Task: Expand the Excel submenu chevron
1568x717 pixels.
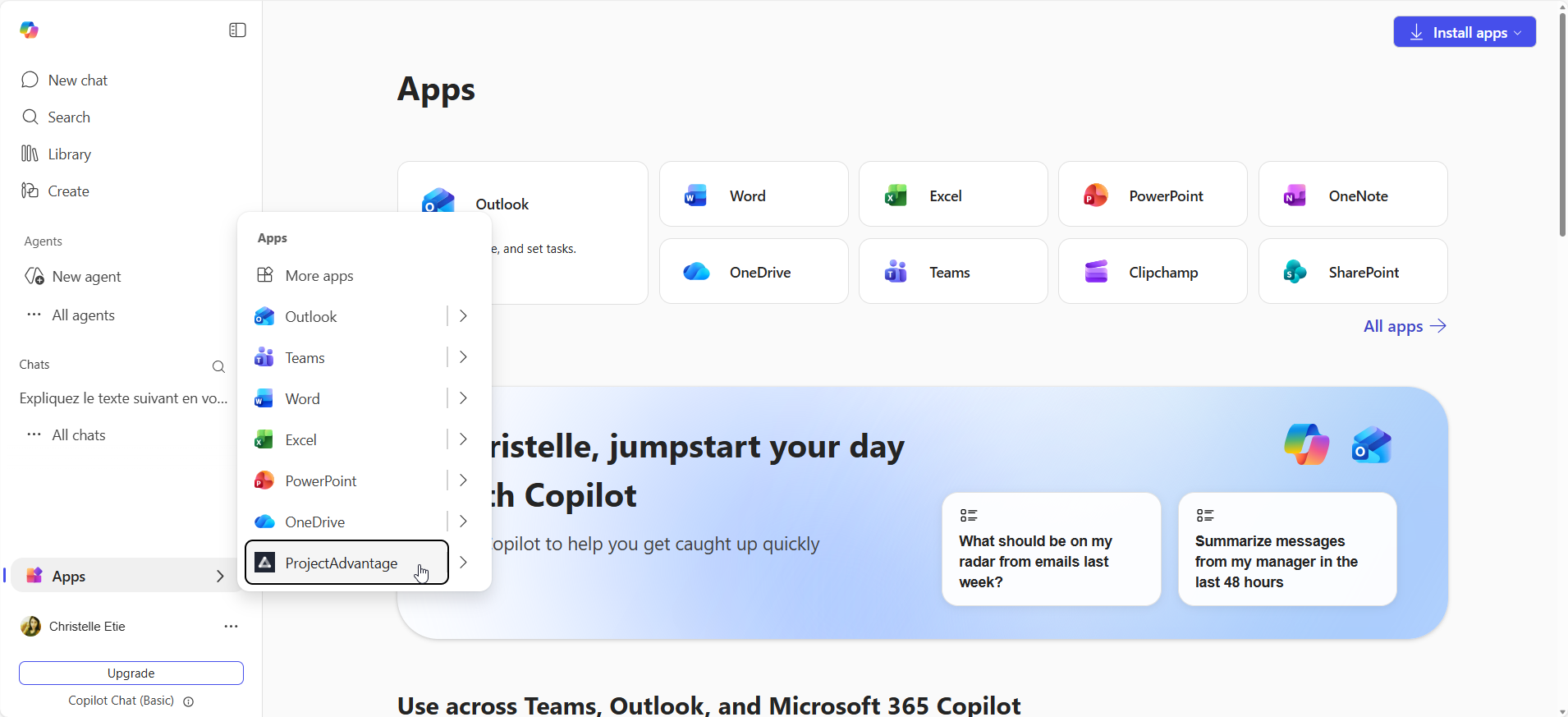Action: click(x=464, y=439)
